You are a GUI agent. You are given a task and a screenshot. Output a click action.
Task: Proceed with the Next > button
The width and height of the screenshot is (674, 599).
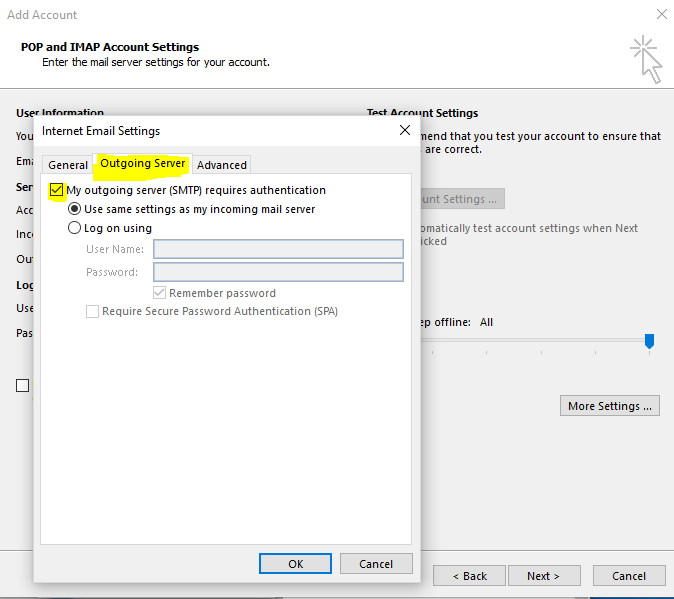(544, 576)
